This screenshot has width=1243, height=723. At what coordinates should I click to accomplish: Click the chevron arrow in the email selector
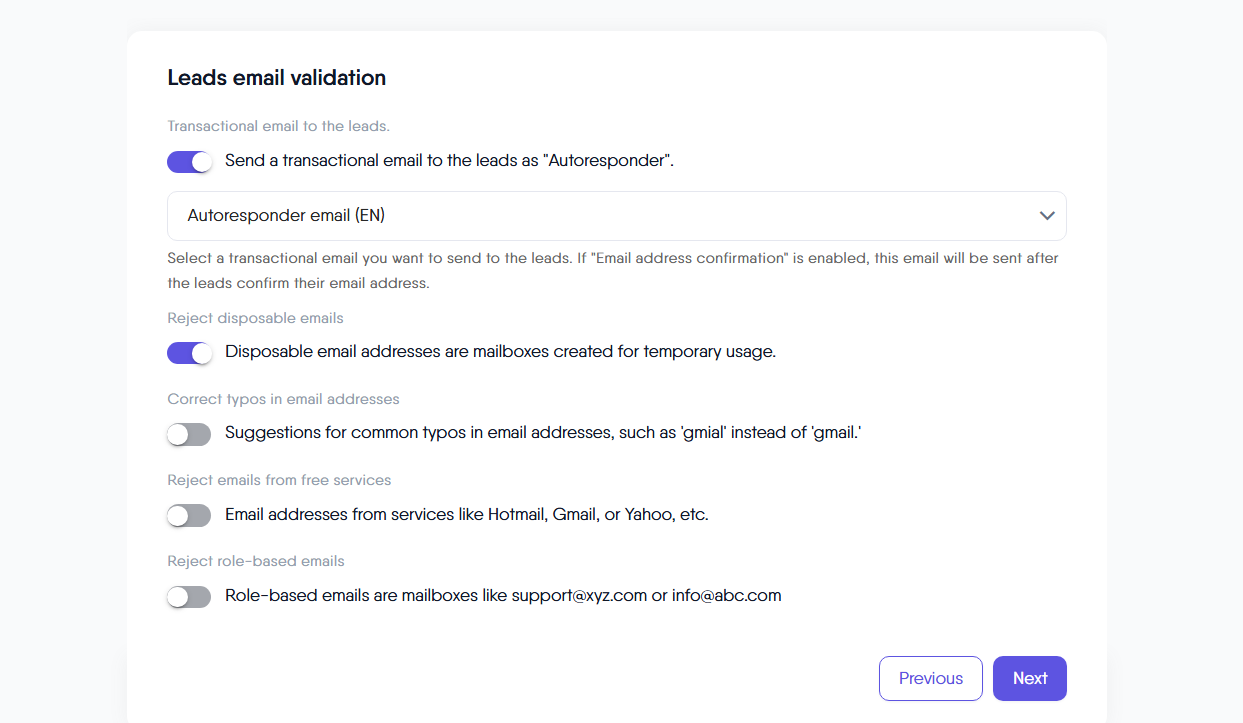tap(1047, 216)
